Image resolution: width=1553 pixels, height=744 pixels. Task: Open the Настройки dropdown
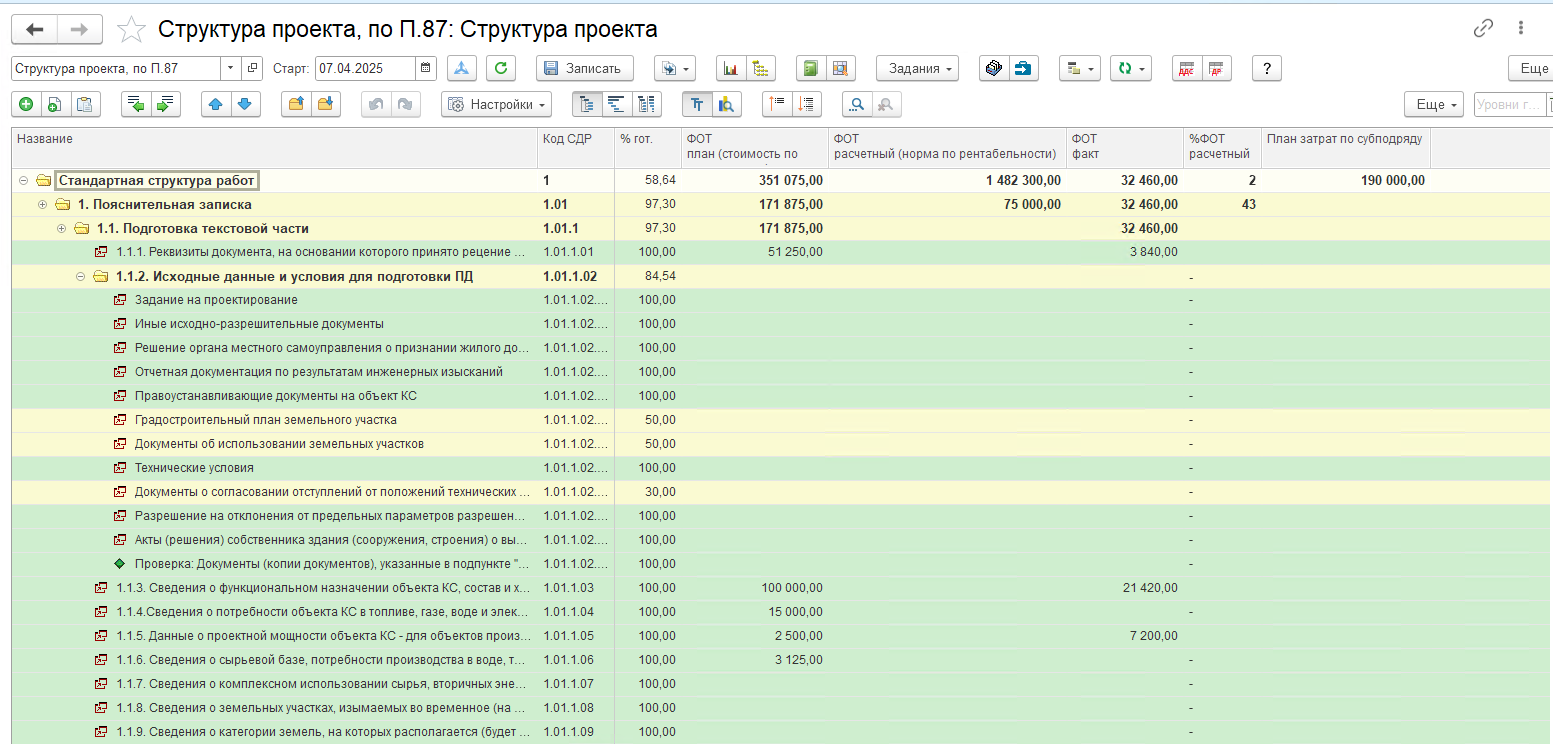(497, 104)
